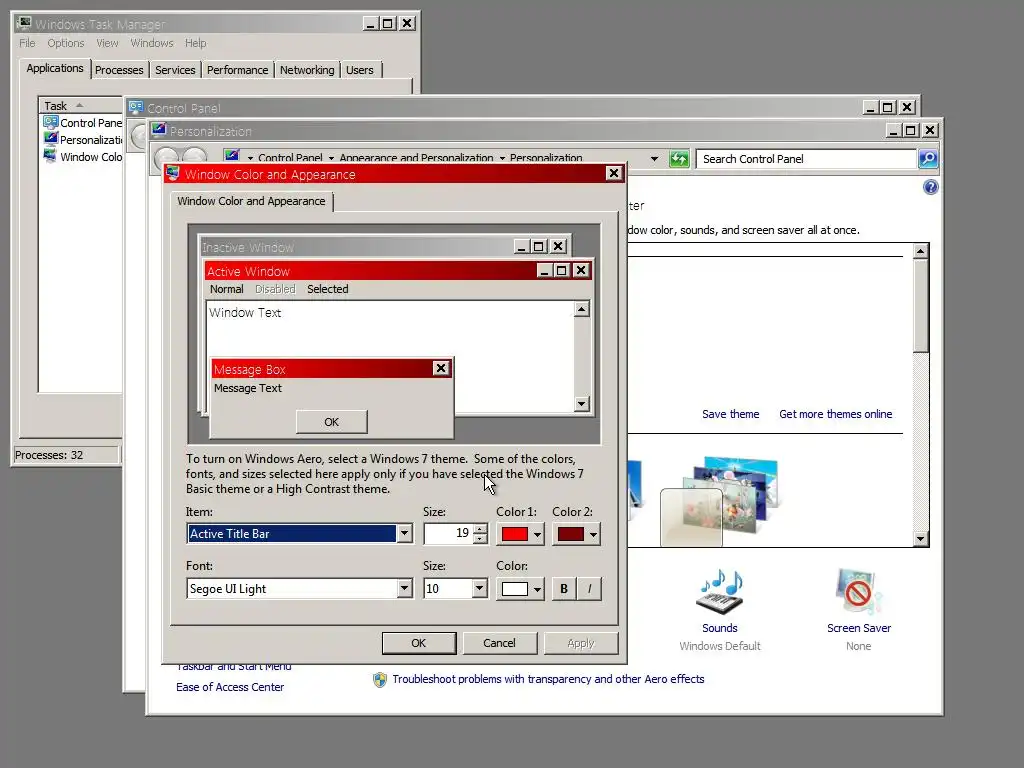Click the Normal menu item in preview

click(x=227, y=289)
